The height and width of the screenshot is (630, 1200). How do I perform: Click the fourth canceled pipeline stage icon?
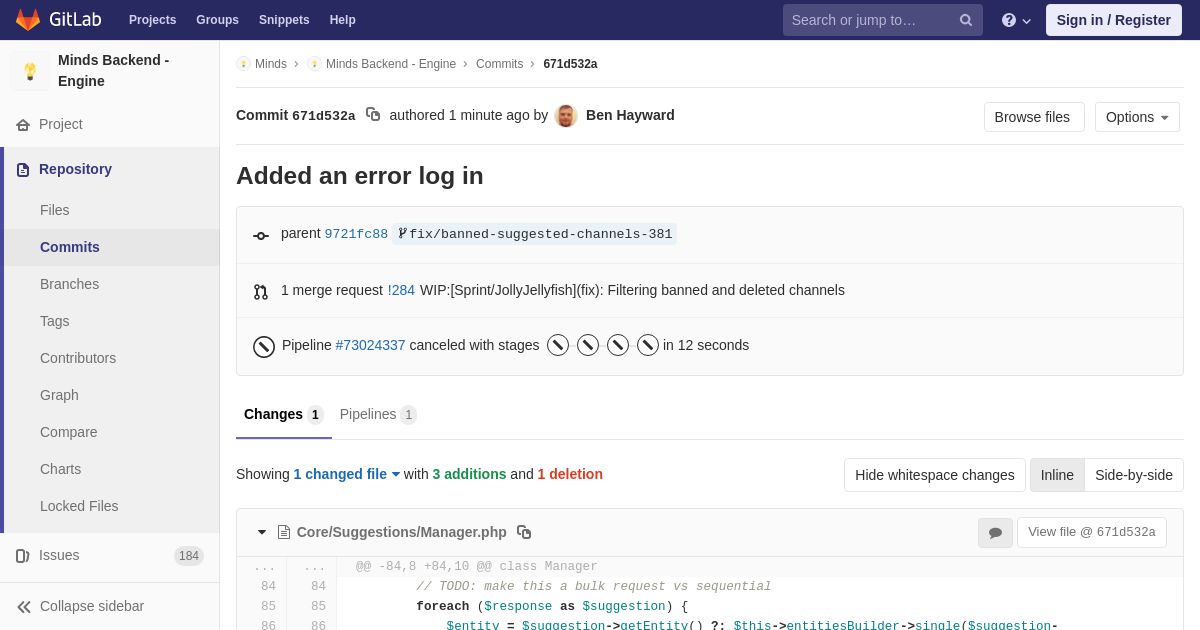tap(648, 345)
